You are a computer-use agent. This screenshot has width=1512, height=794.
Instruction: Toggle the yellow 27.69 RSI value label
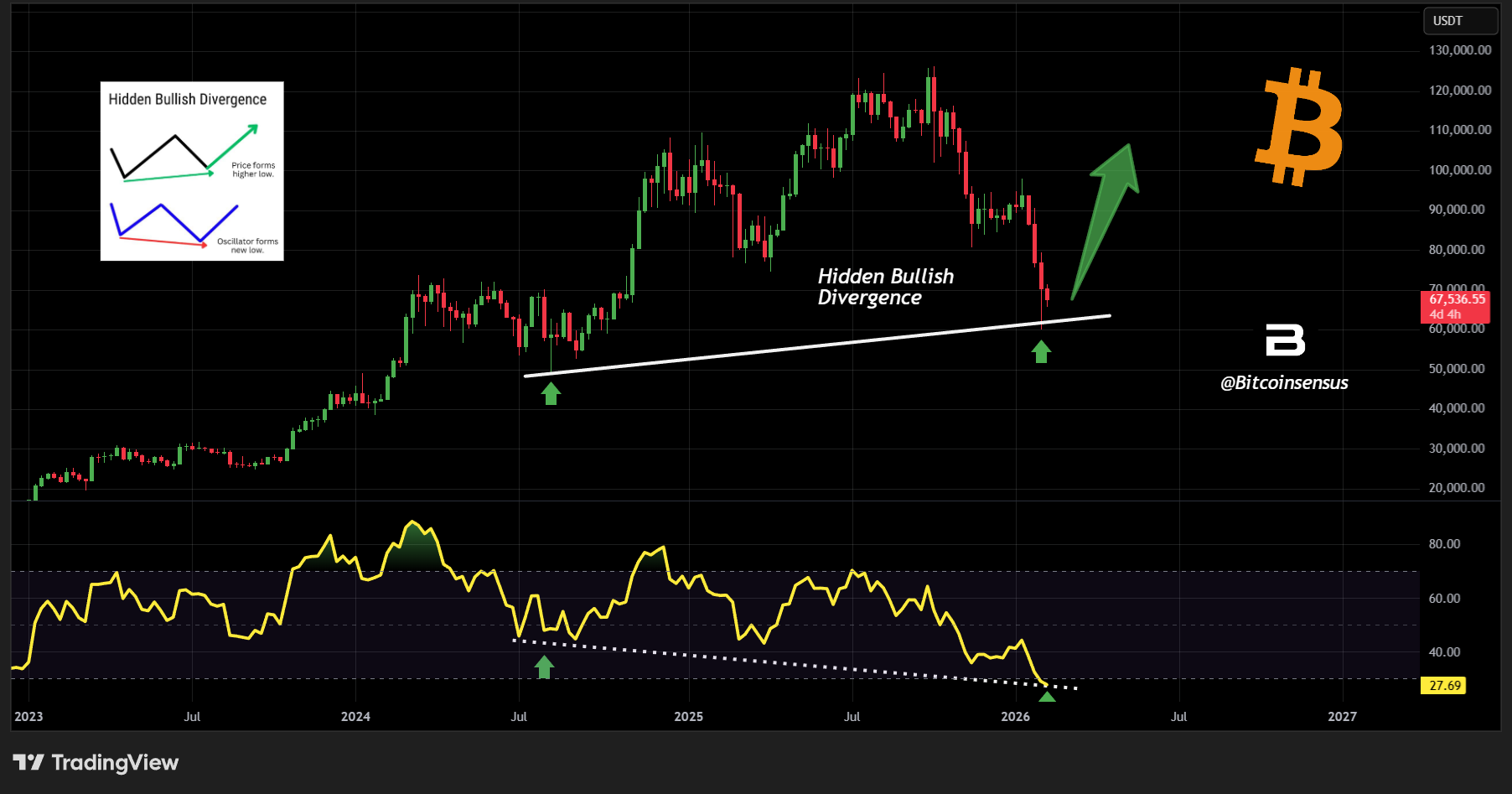[x=1442, y=686]
